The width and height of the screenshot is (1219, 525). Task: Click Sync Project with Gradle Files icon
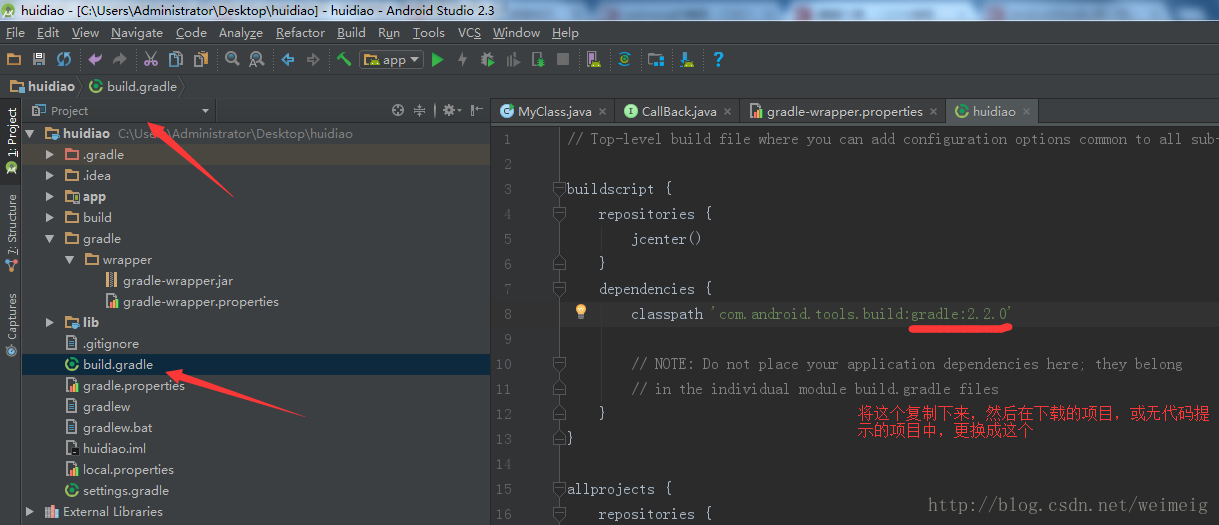[625, 60]
